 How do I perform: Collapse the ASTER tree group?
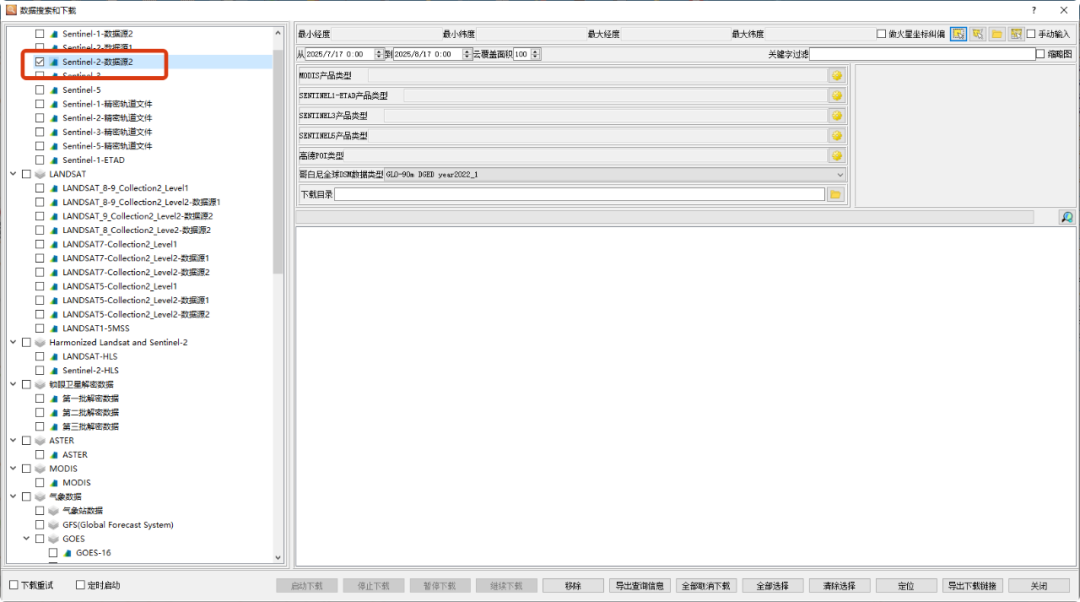pyautogui.click(x=13, y=441)
